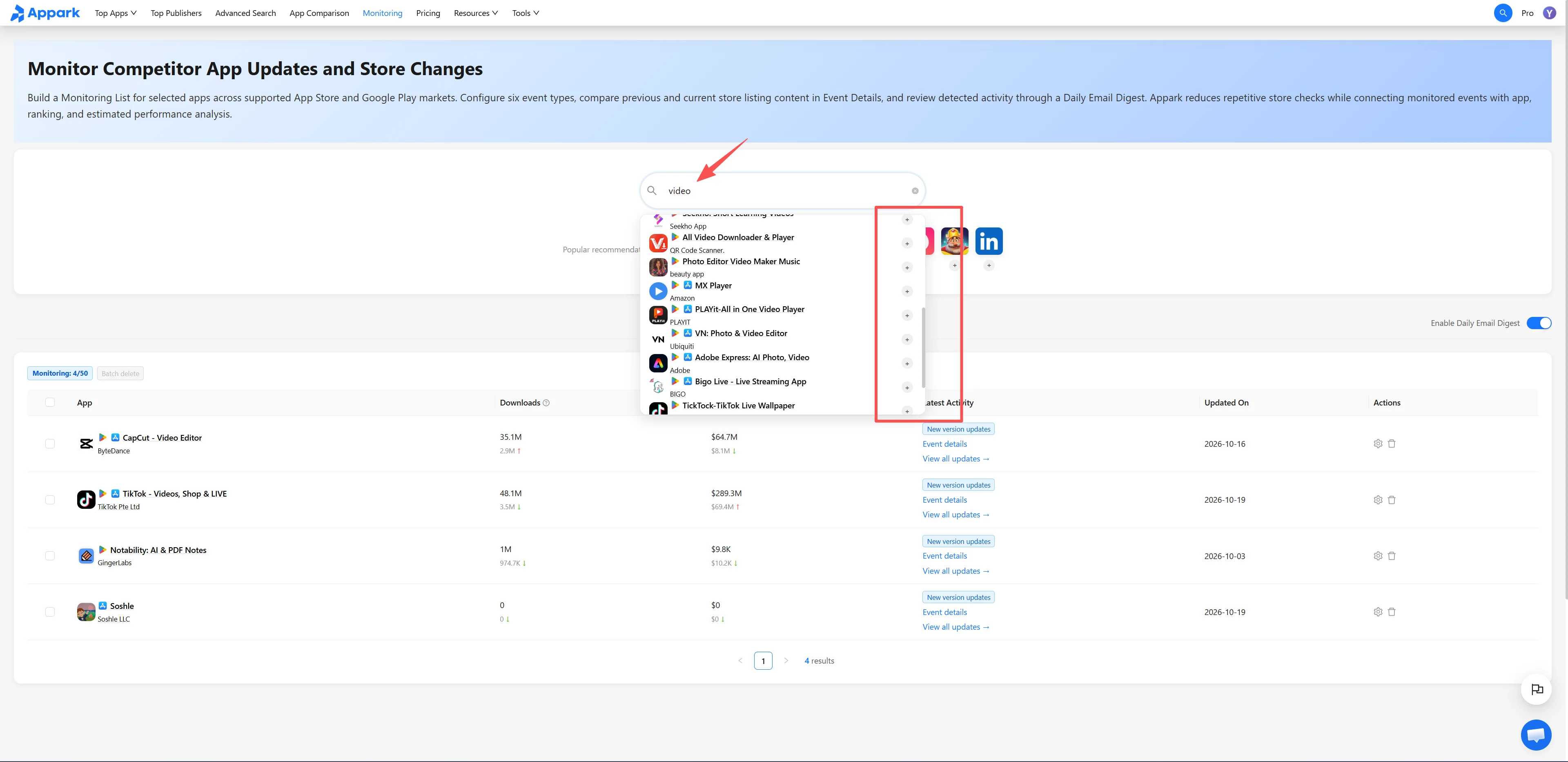This screenshot has height=762, width=1568.
Task: Expand the Tools dropdown menu
Action: 525,13
